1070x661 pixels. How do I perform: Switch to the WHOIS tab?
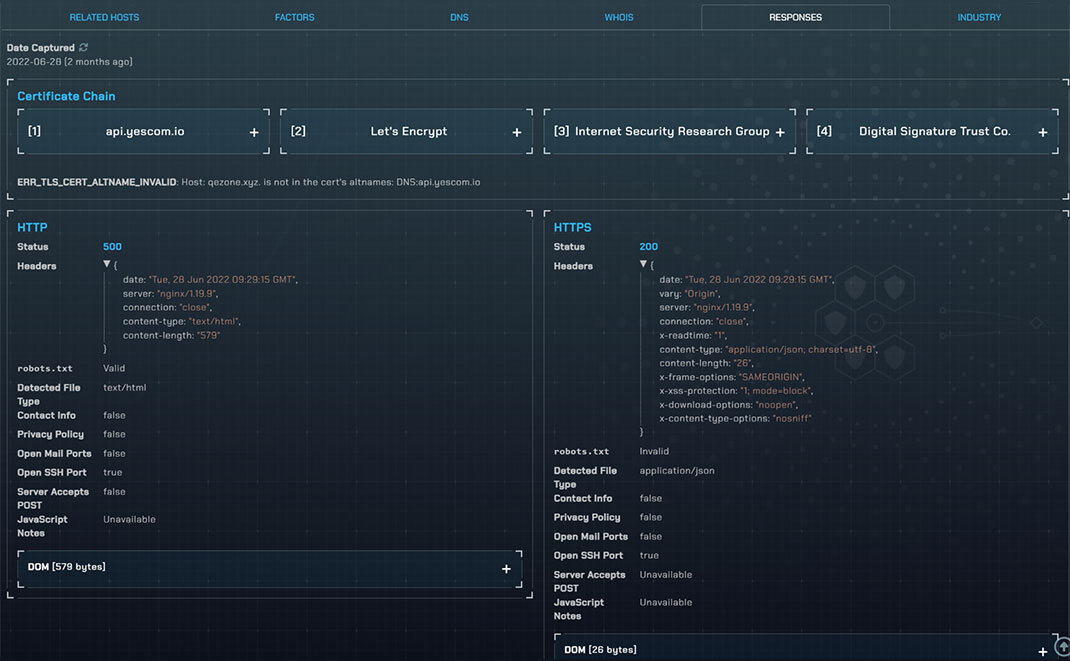tap(619, 17)
